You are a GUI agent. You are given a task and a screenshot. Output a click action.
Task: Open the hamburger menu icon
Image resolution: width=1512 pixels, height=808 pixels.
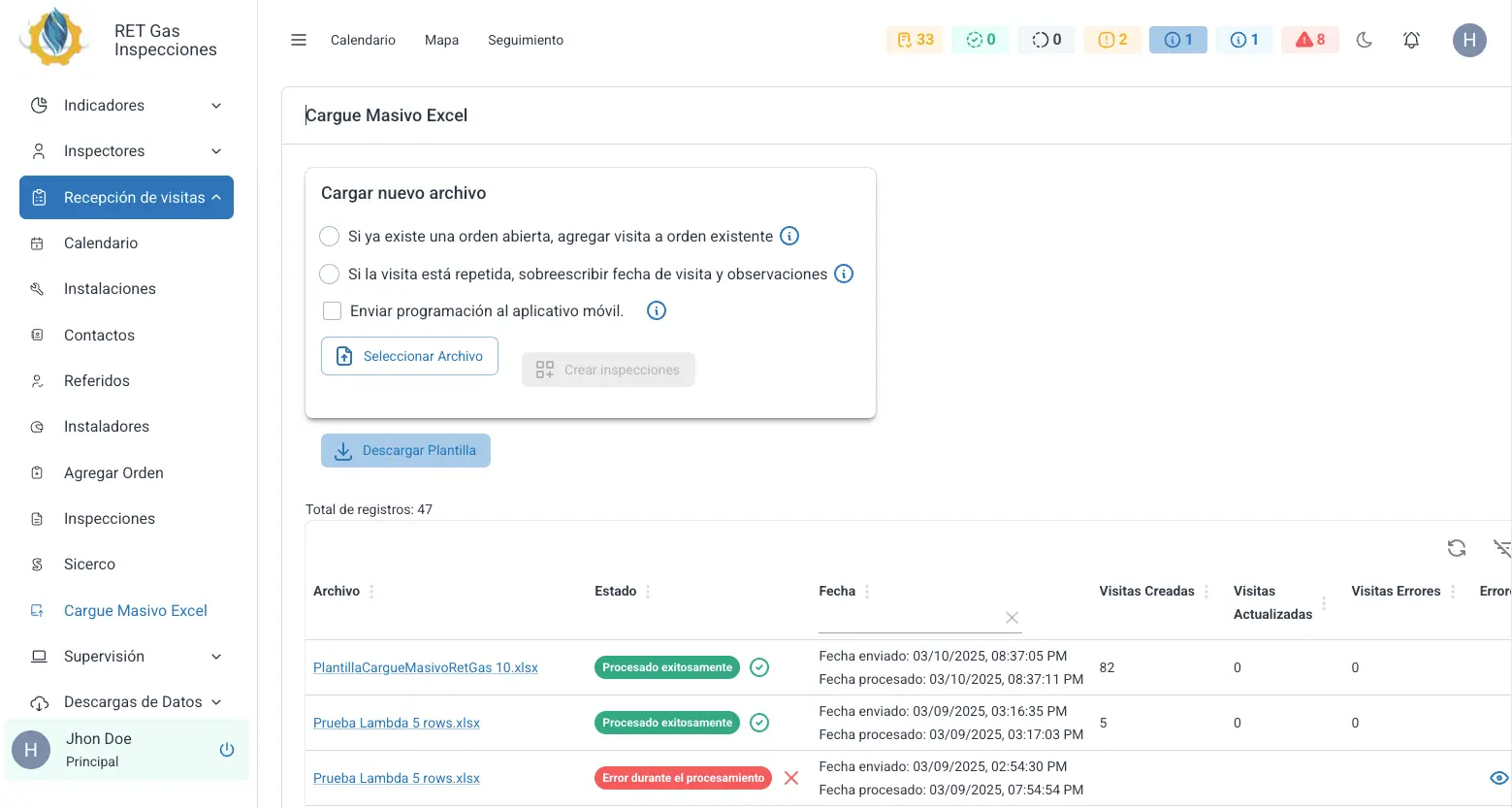[299, 40]
